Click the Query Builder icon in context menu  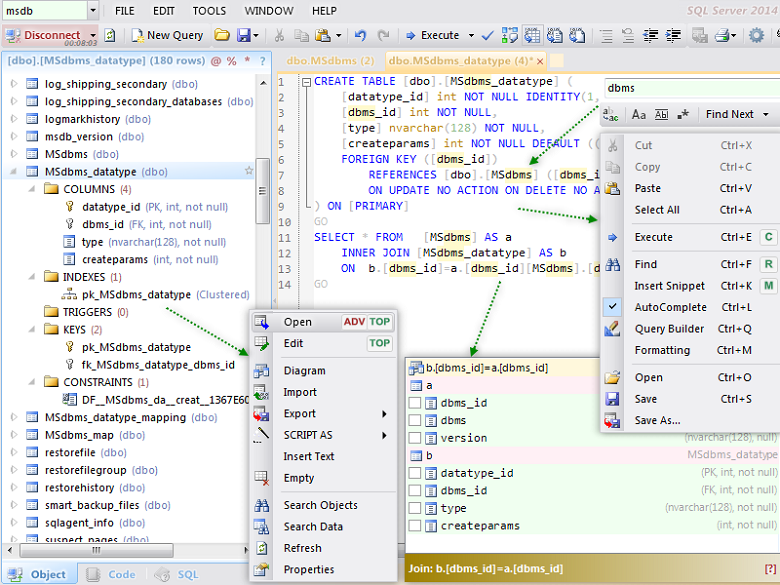click(613, 329)
